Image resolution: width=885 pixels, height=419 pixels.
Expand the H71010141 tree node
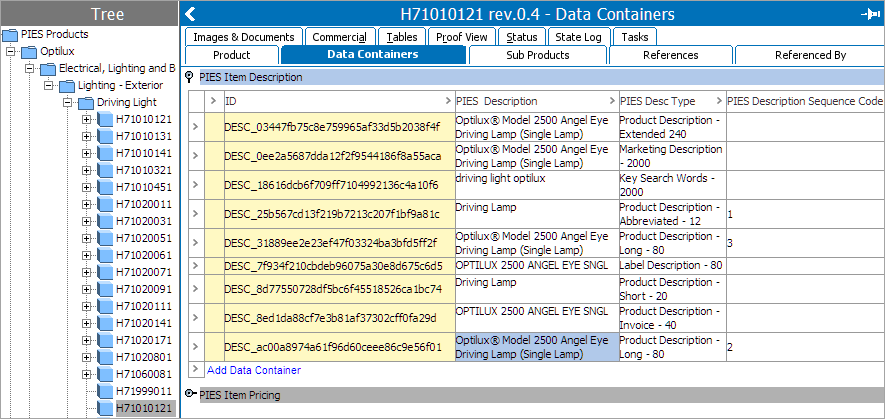pos(87,154)
